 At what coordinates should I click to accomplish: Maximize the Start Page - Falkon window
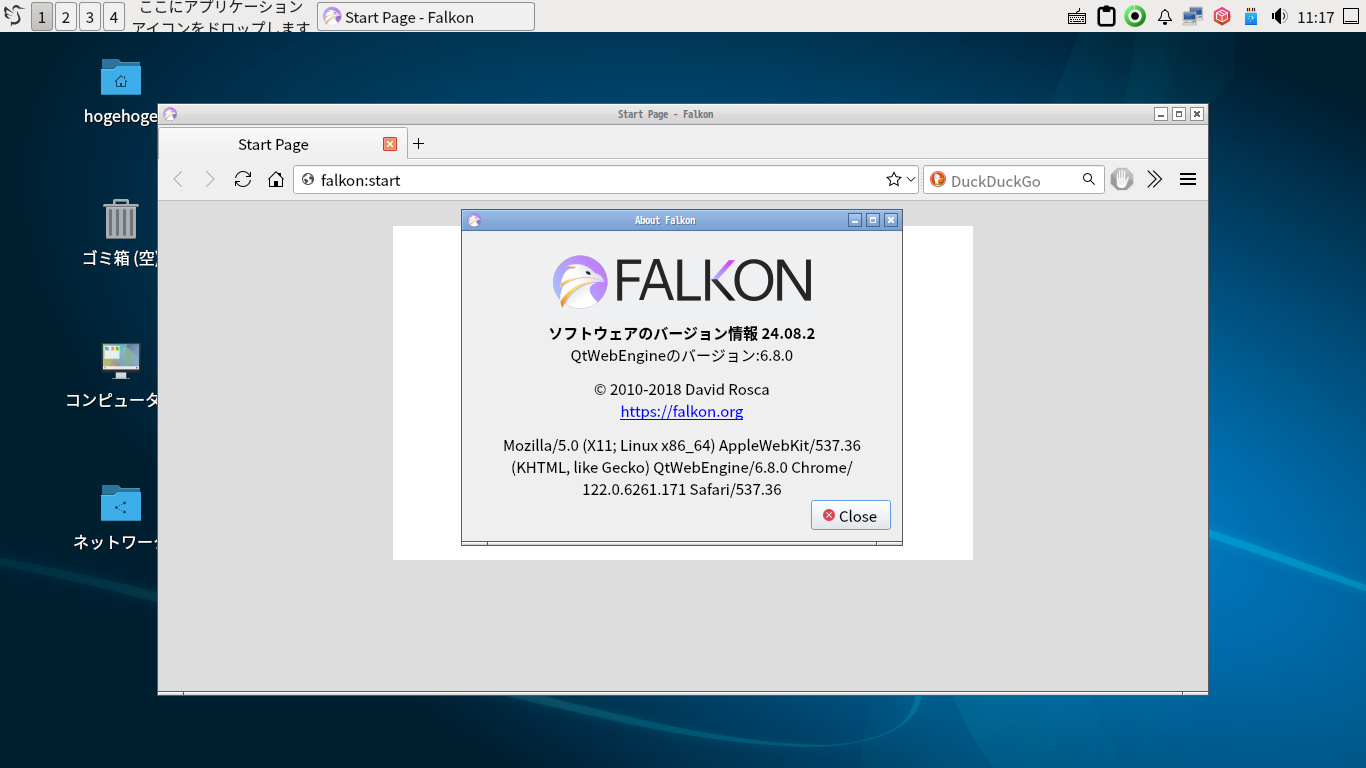tap(1179, 114)
